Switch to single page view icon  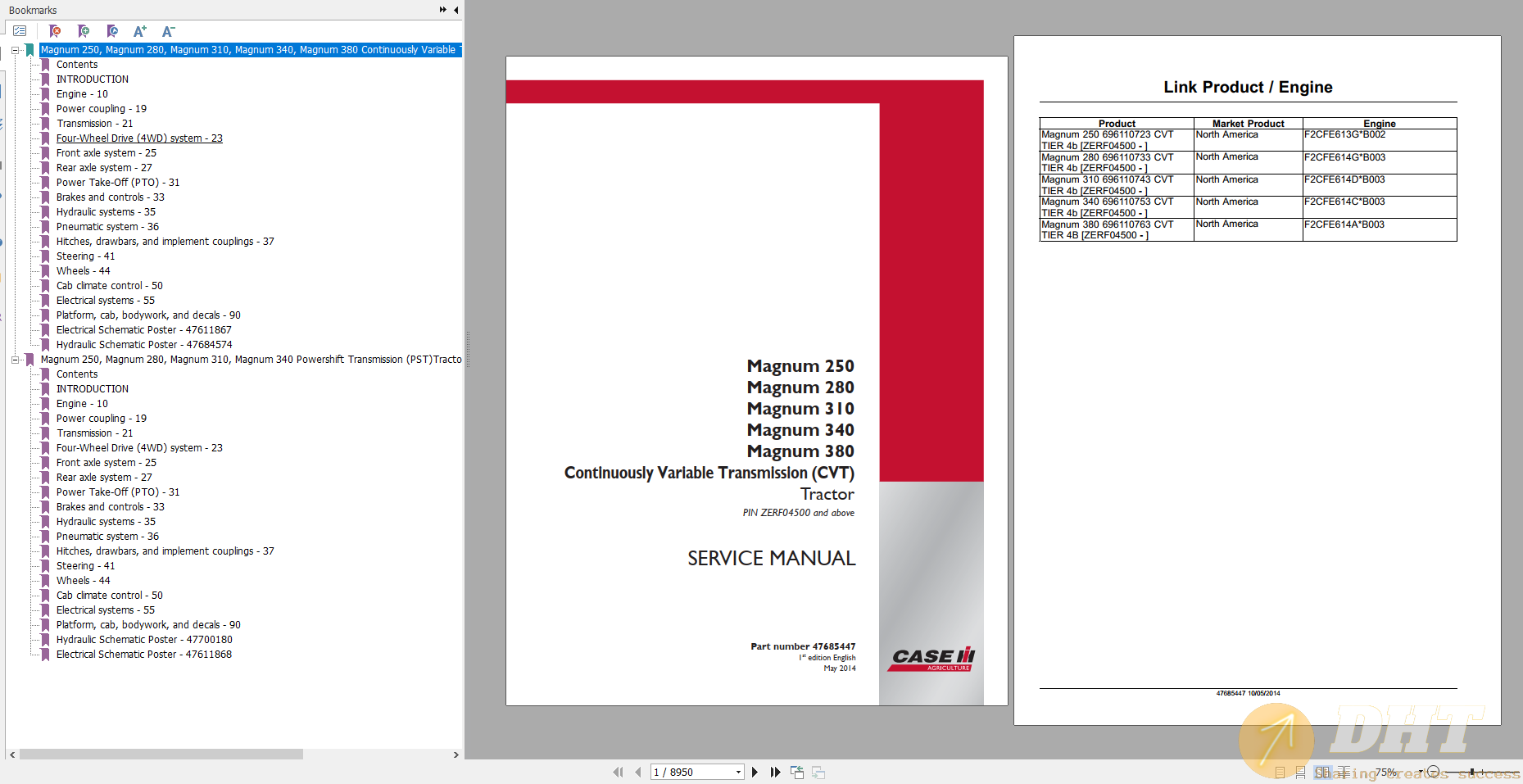(x=1280, y=771)
